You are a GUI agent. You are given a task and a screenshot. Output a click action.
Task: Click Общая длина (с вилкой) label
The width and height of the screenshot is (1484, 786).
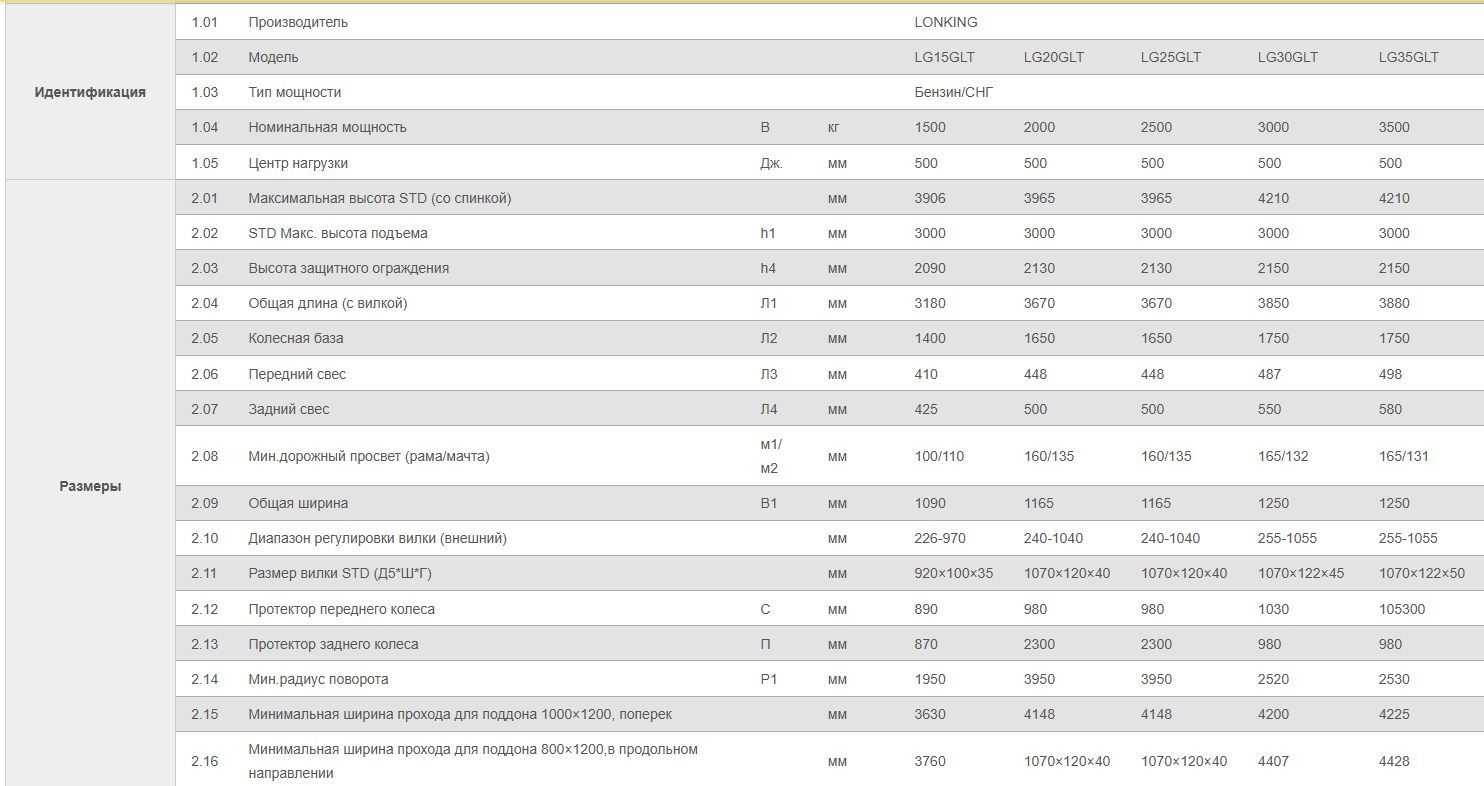(x=328, y=303)
